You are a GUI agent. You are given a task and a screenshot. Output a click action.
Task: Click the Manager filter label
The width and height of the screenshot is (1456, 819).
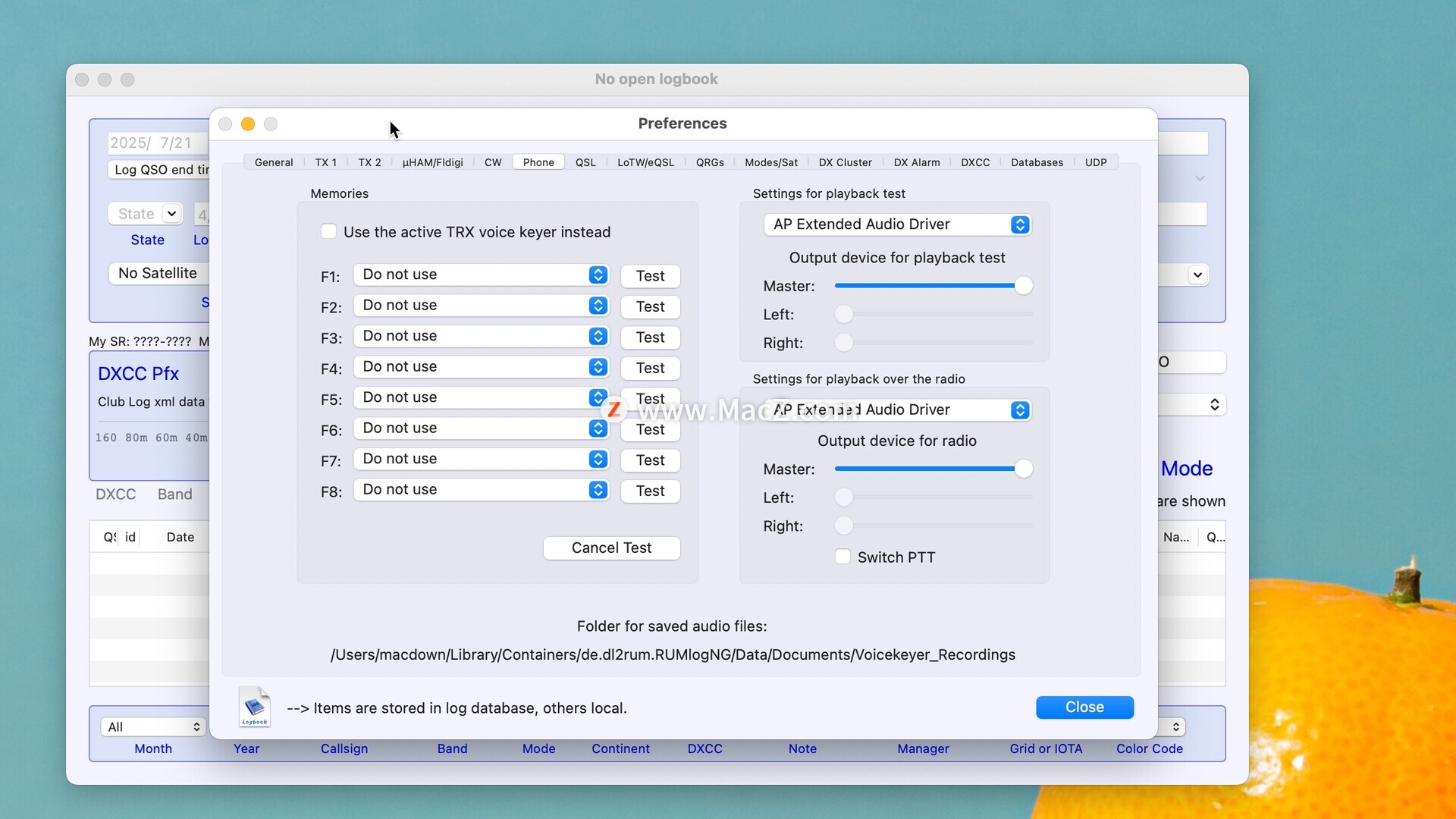923,748
